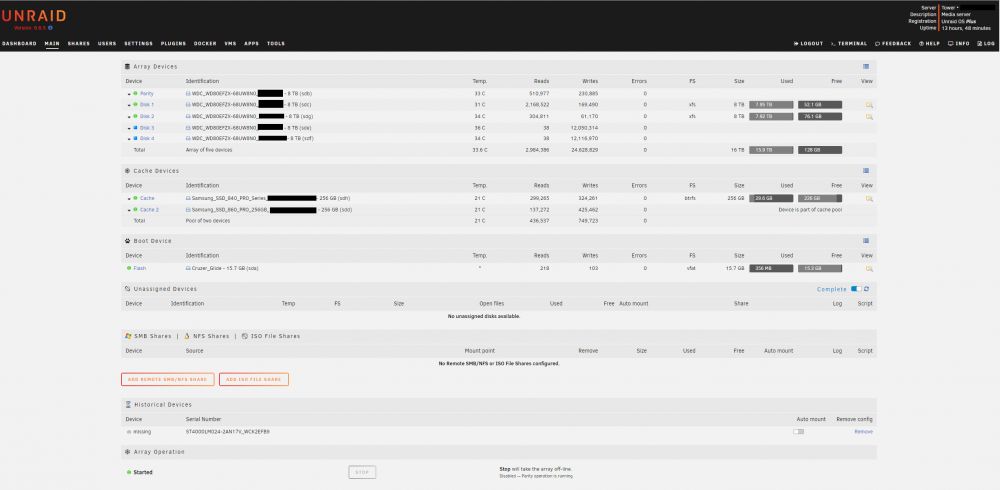Click the ISO File Shares disc icon
1000x490 pixels.
tap(245, 336)
